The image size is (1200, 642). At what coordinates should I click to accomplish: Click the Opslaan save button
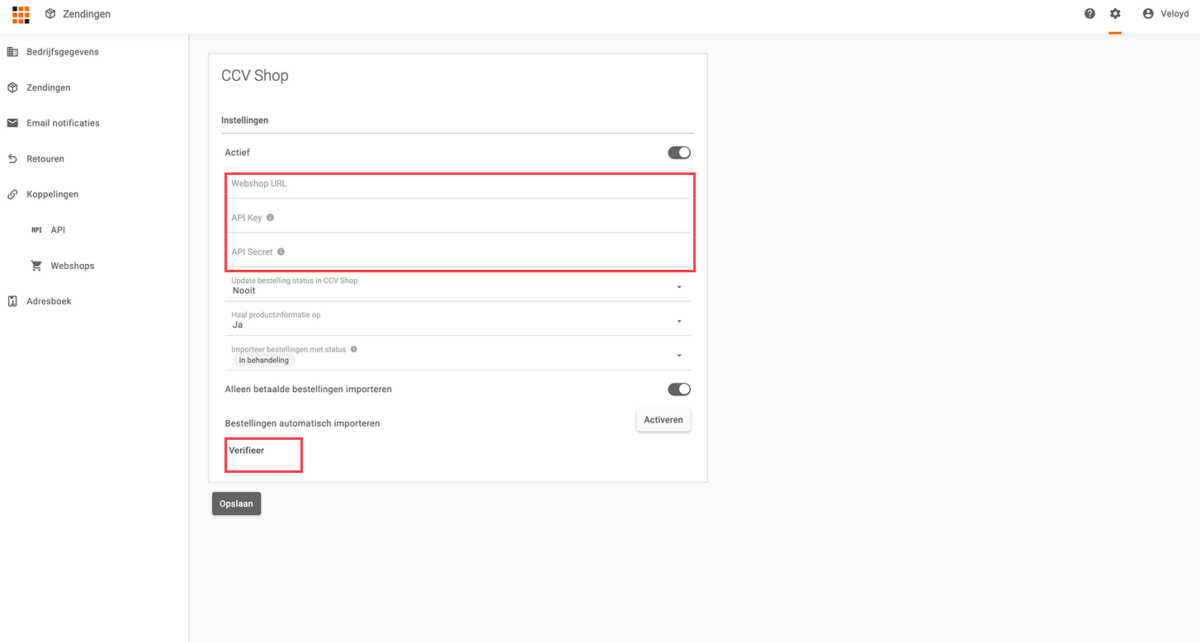point(236,504)
